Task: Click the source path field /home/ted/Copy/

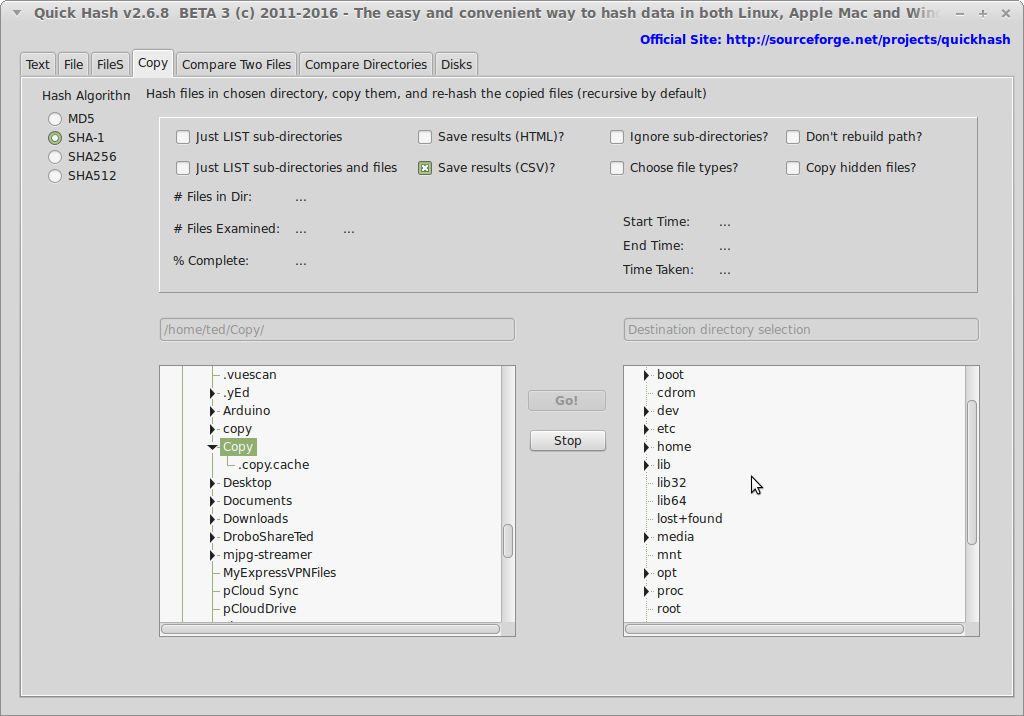Action: 337,330
